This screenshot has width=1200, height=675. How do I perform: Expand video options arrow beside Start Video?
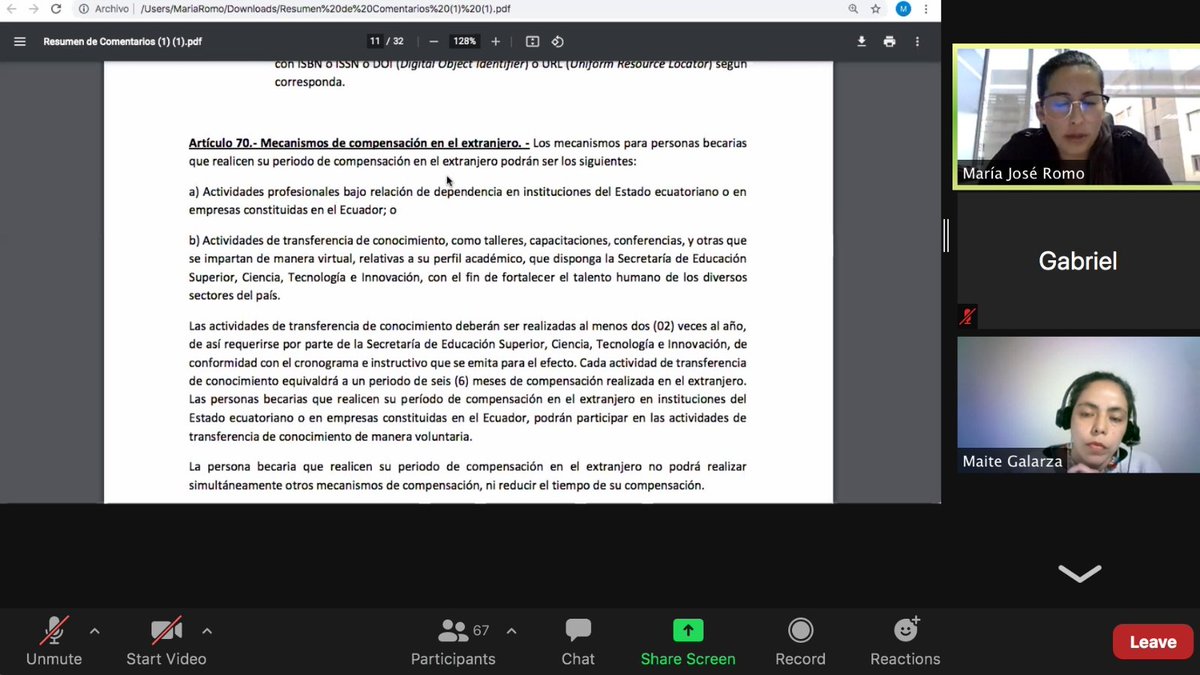pos(207,631)
